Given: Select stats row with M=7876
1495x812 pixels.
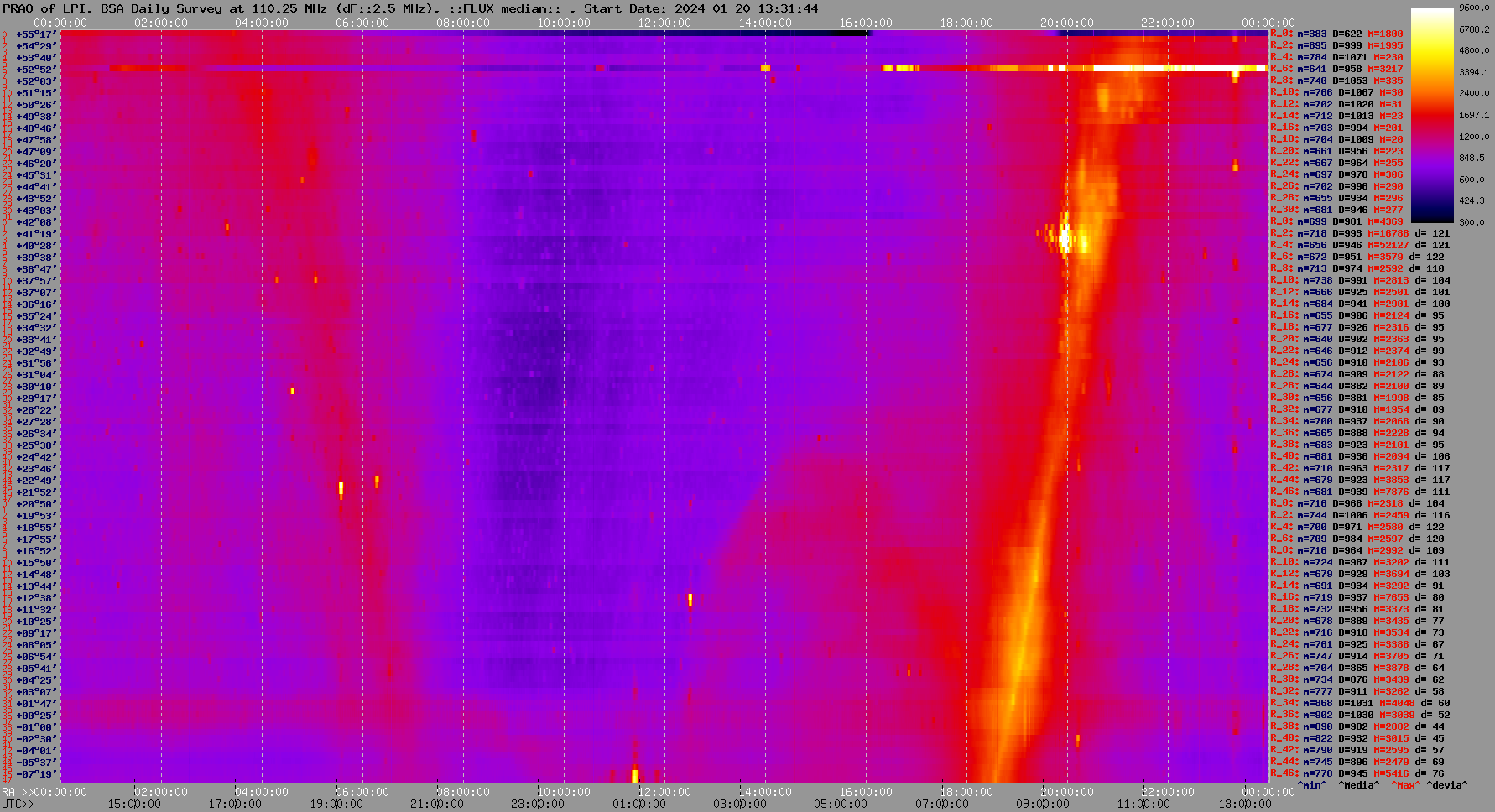Looking at the screenshot, I should [x=1360, y=492].
